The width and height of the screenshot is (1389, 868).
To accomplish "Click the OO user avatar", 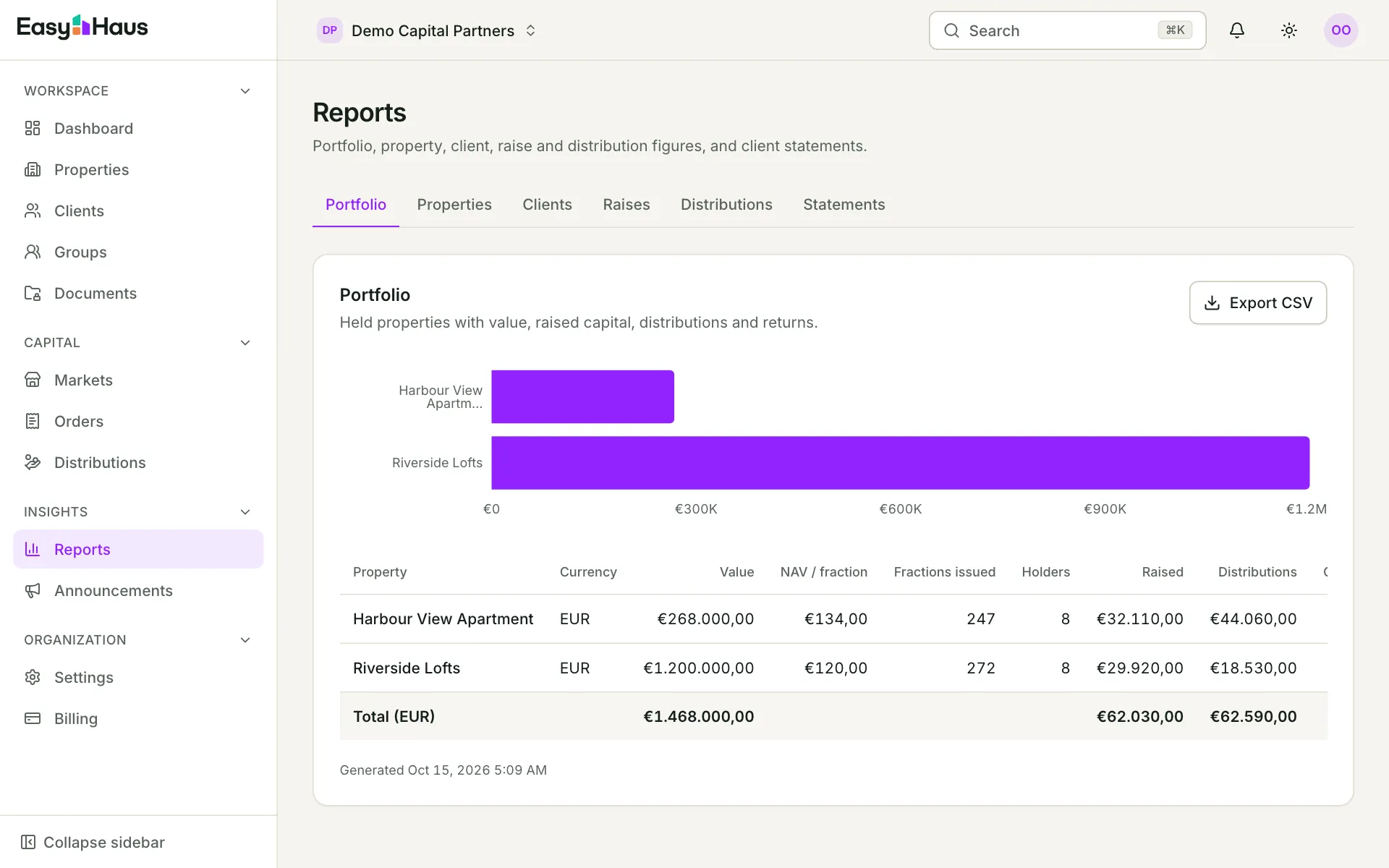I will [1341, 30].
